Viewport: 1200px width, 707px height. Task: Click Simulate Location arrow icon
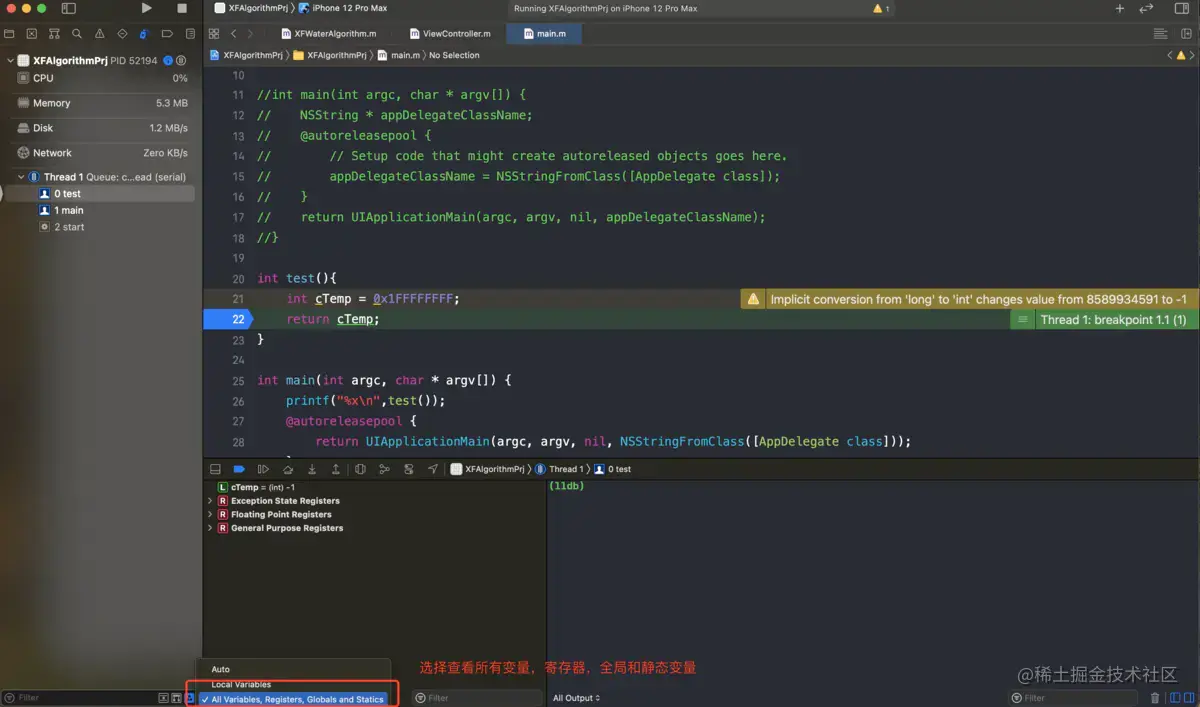(432, 469)
